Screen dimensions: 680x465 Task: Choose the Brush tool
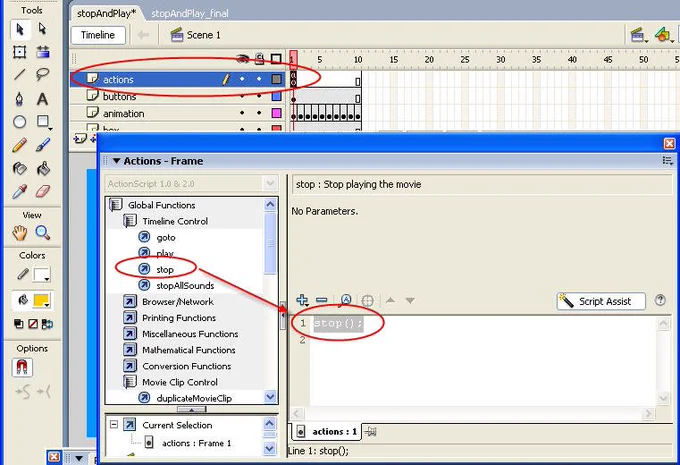pos(42,145)
